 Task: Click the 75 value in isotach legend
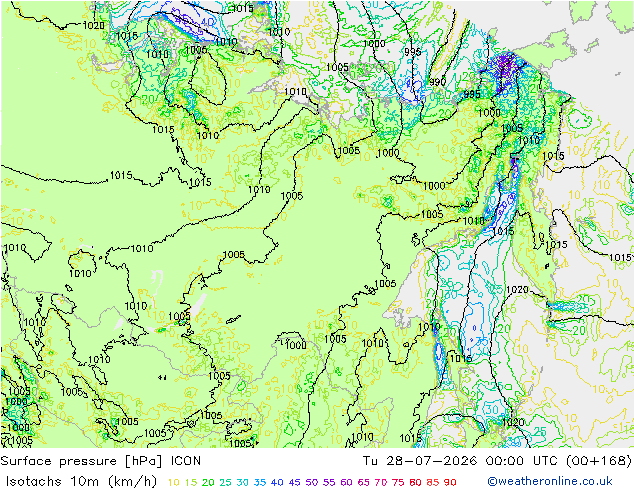click(x=398, y=482)
